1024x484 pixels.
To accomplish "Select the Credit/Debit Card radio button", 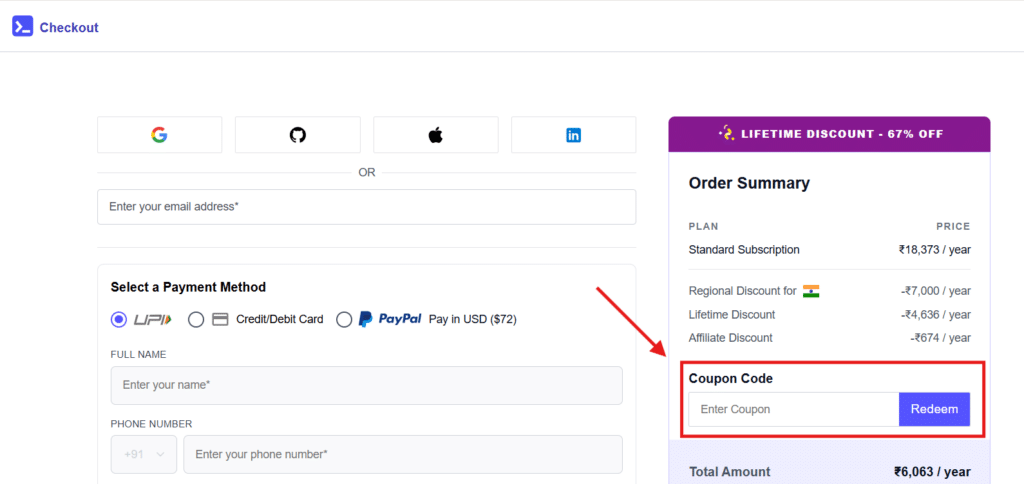I will [196, 319].
